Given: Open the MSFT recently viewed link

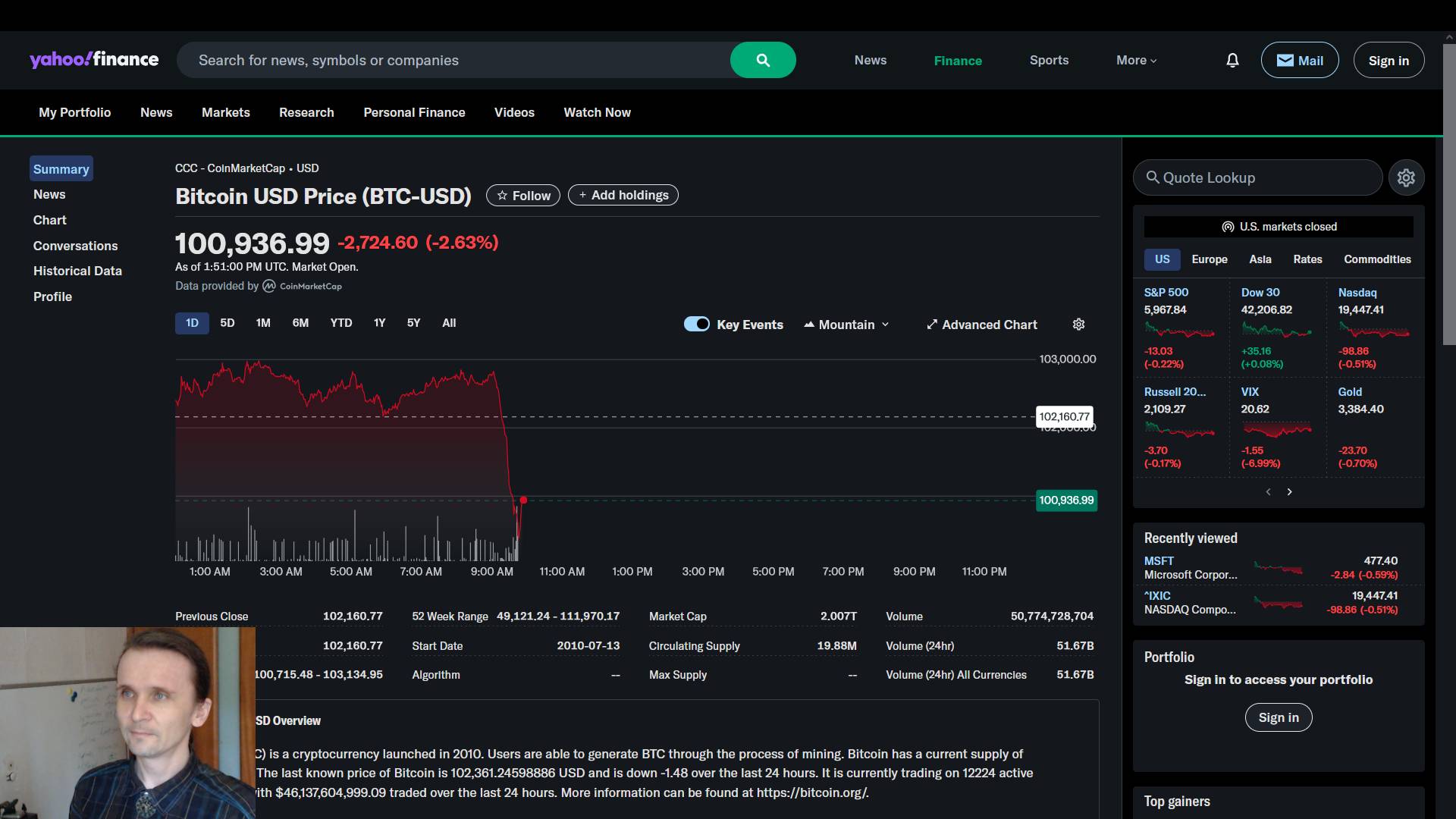Looking at the screenshot, I should pyautogui.click(x=1158, y=561).
